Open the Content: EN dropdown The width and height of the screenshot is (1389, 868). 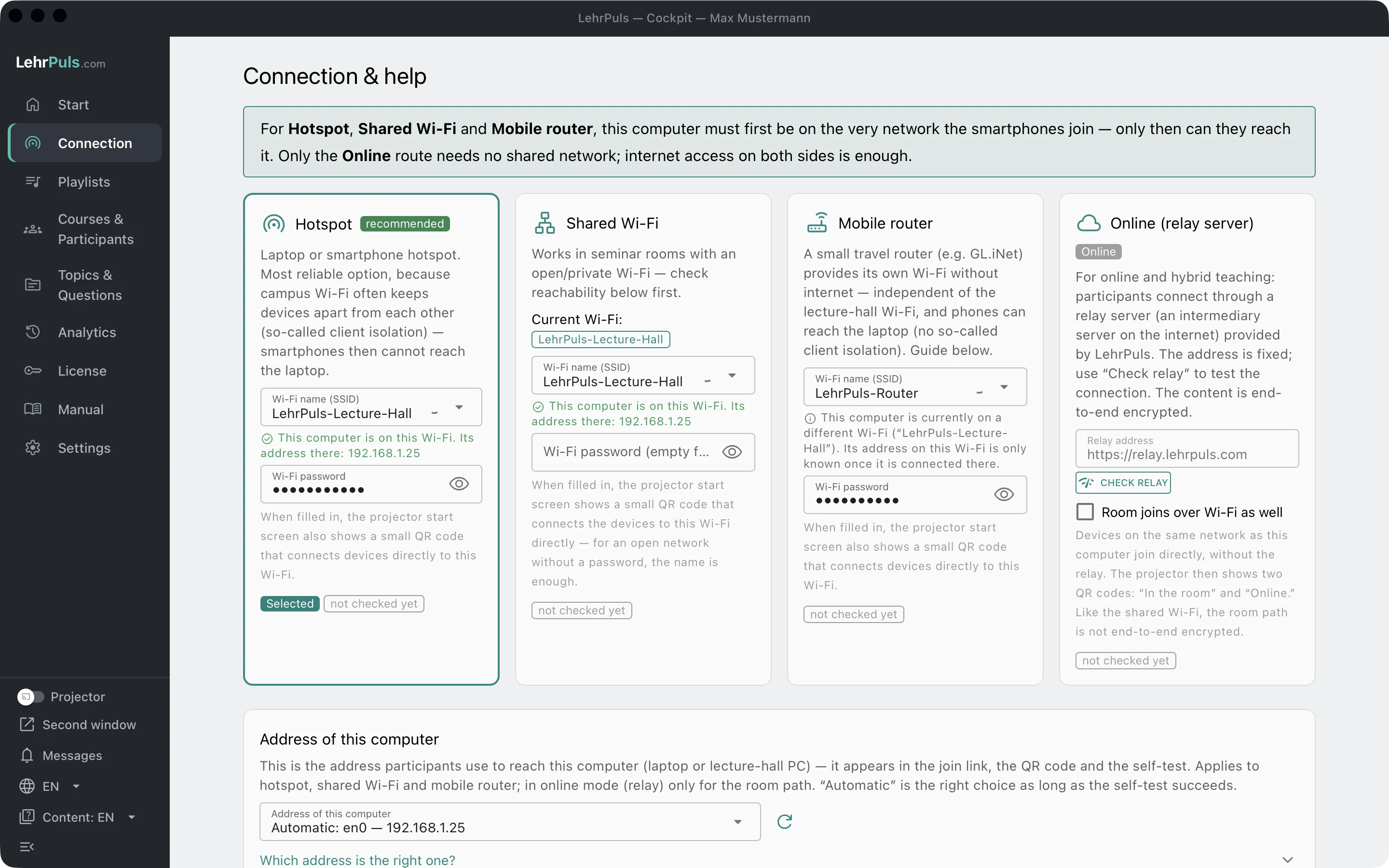point(78,817)
